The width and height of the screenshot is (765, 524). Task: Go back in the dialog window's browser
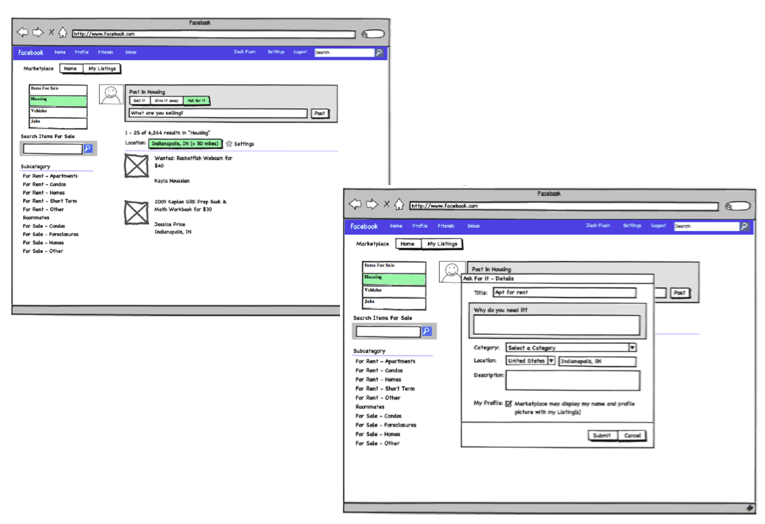click(355, 204)
